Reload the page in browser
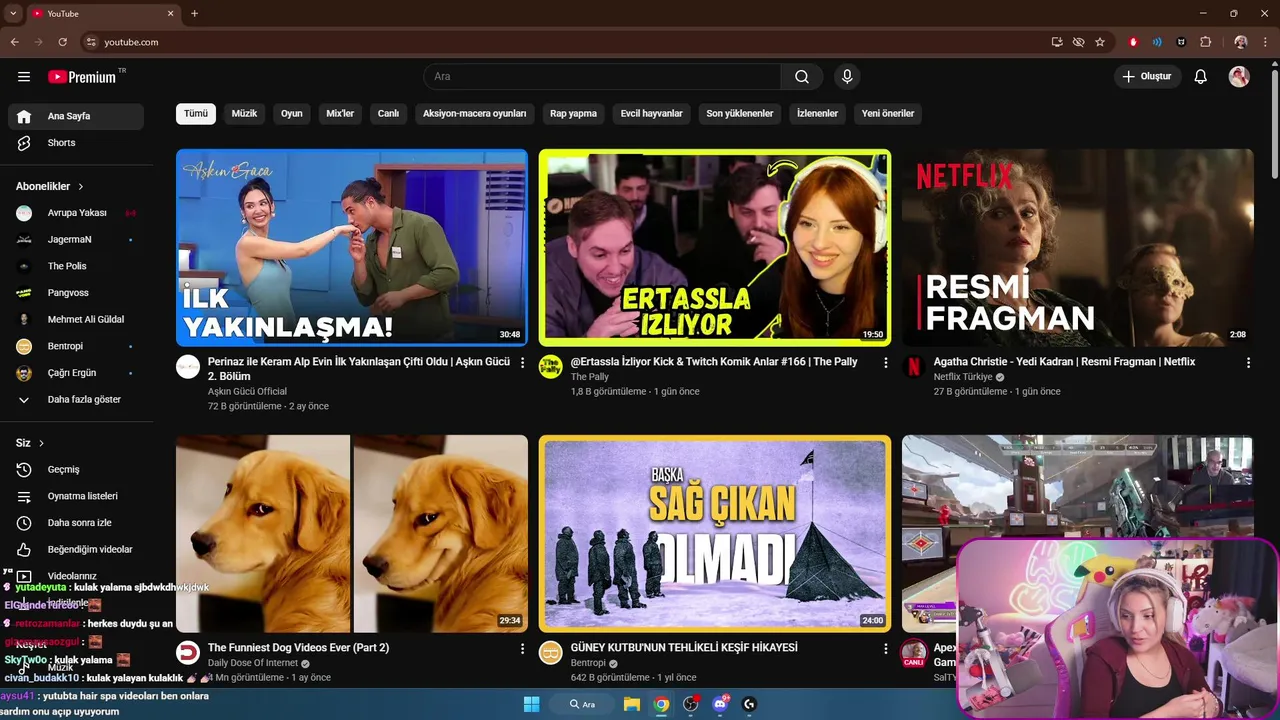1280x720 pixels. 62,42
